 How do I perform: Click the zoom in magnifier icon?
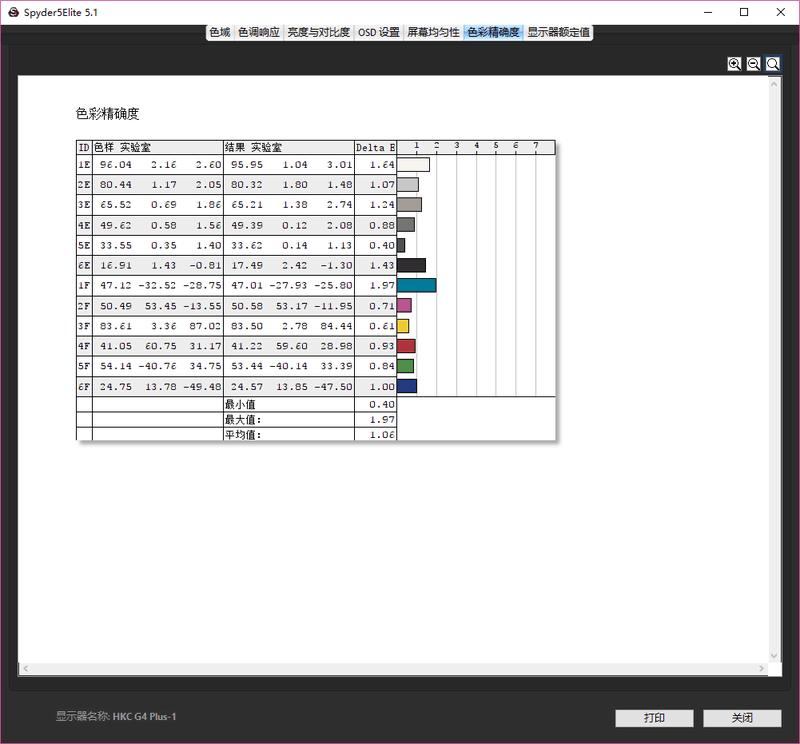point(734,64)
